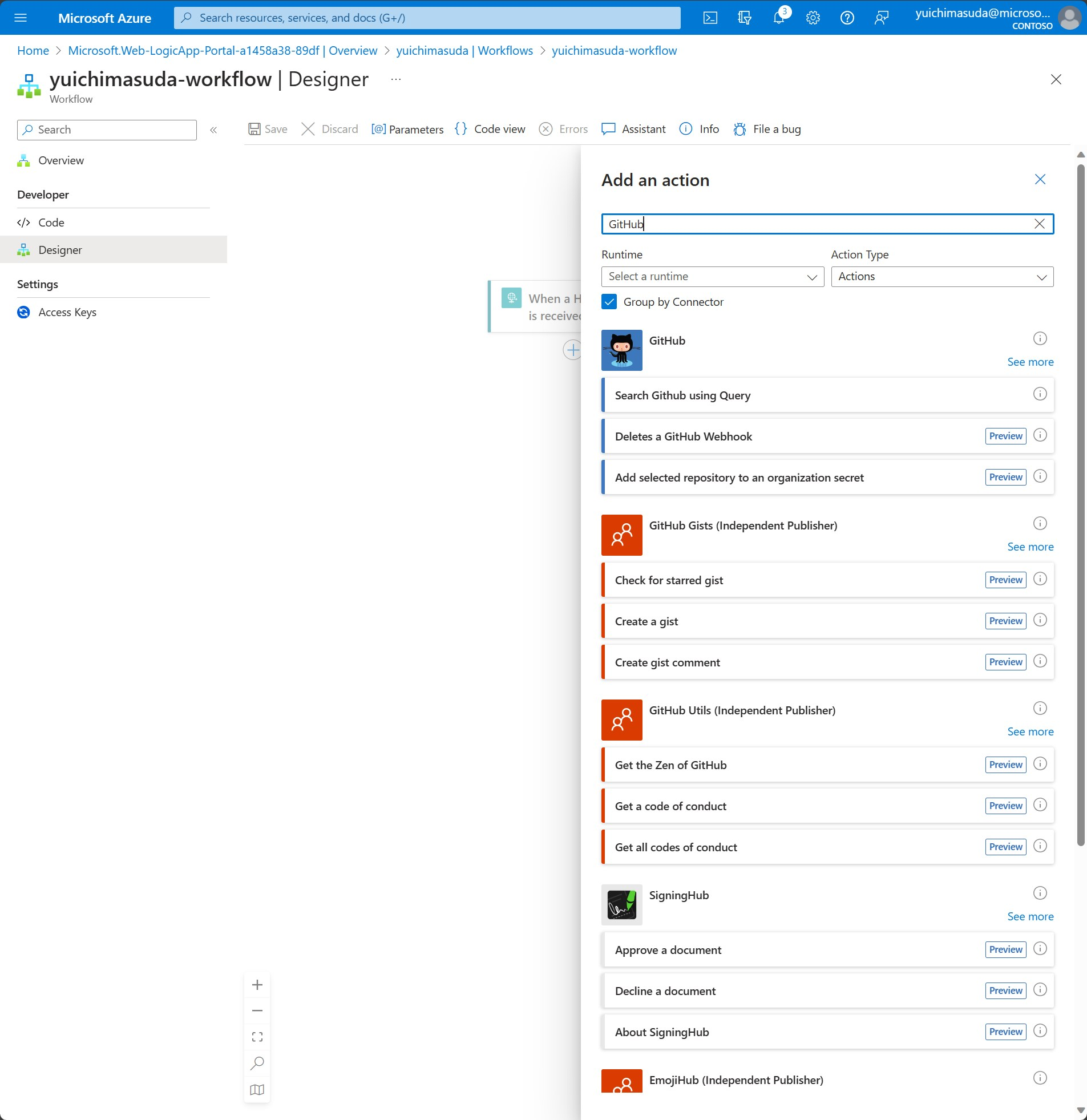This screenshot has height=1120, width=1087.
Task: Zoom out on the designer canvas
Action: 257,1010
